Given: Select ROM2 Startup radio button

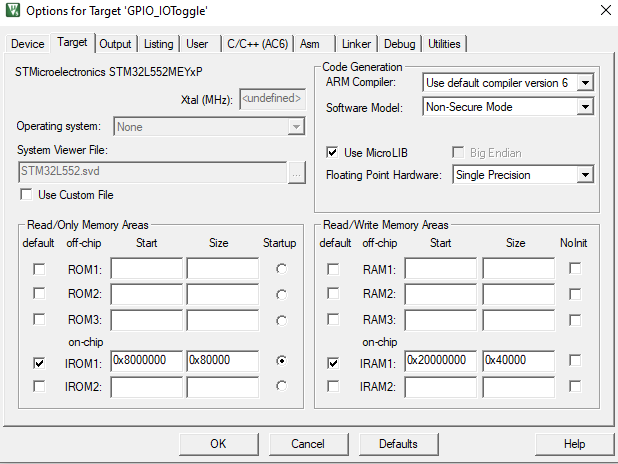Looking at the screenshot, I should pos(281,295).
